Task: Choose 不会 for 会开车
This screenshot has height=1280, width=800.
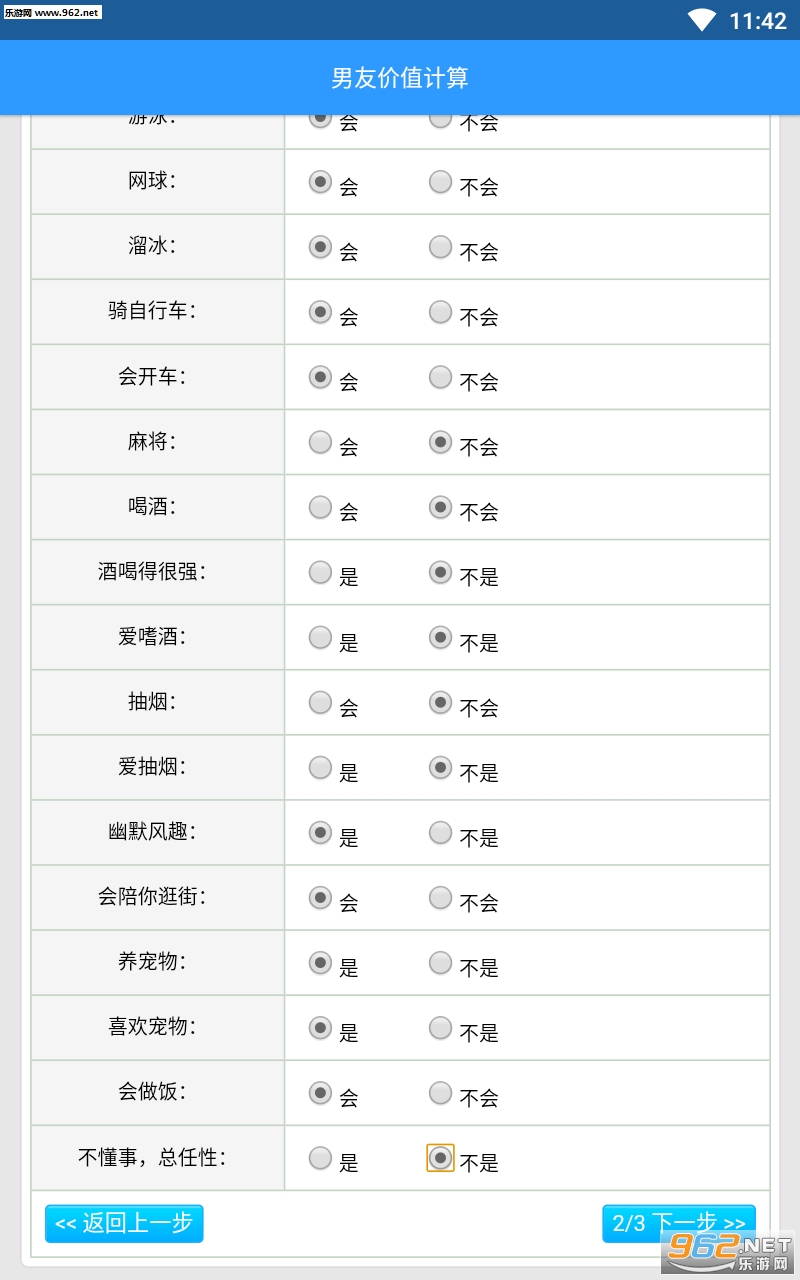Action: coord(440,377)
